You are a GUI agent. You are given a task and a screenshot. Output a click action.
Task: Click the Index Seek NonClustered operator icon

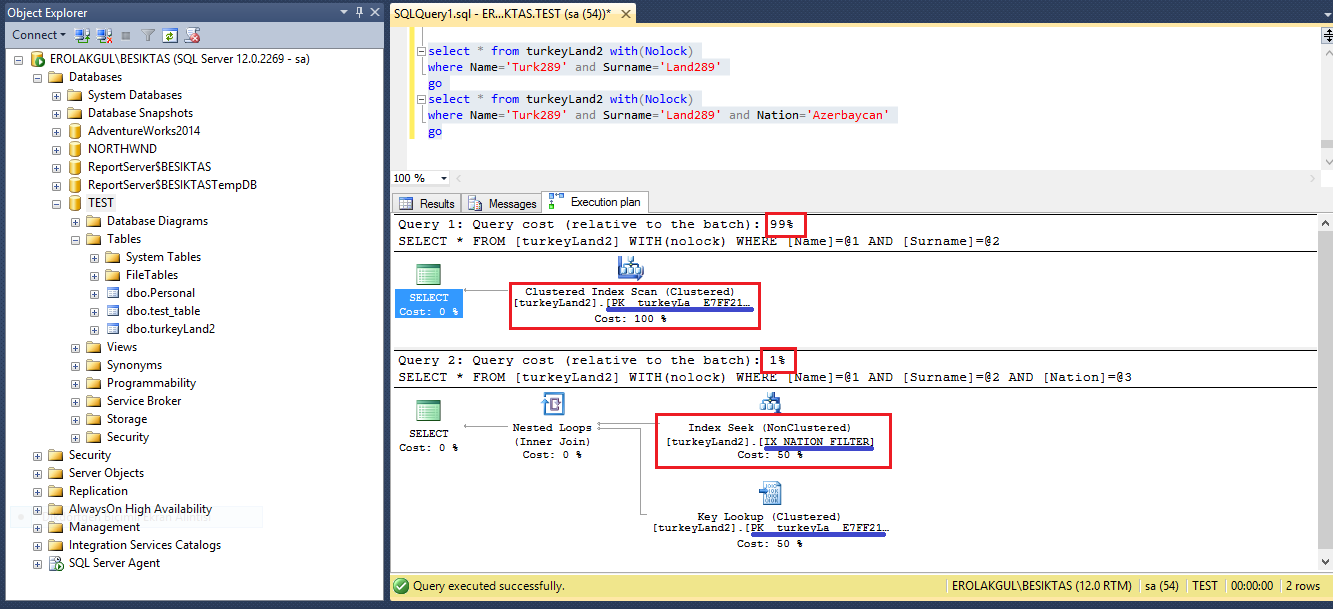click(x=770, y=404)
